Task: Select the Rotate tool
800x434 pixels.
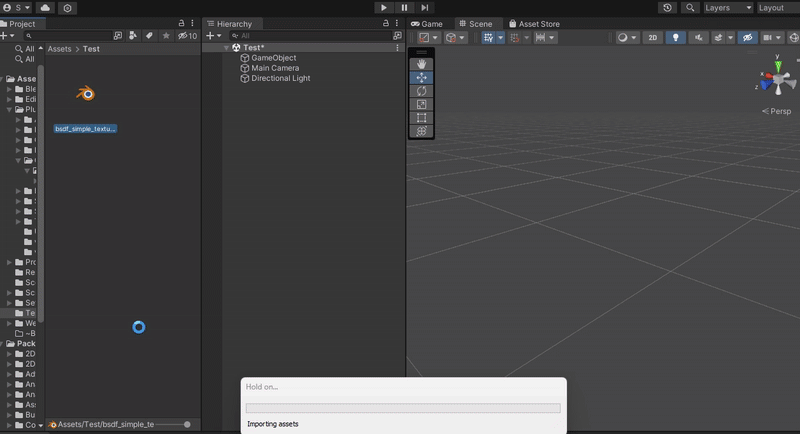Action: click(422, 91)
